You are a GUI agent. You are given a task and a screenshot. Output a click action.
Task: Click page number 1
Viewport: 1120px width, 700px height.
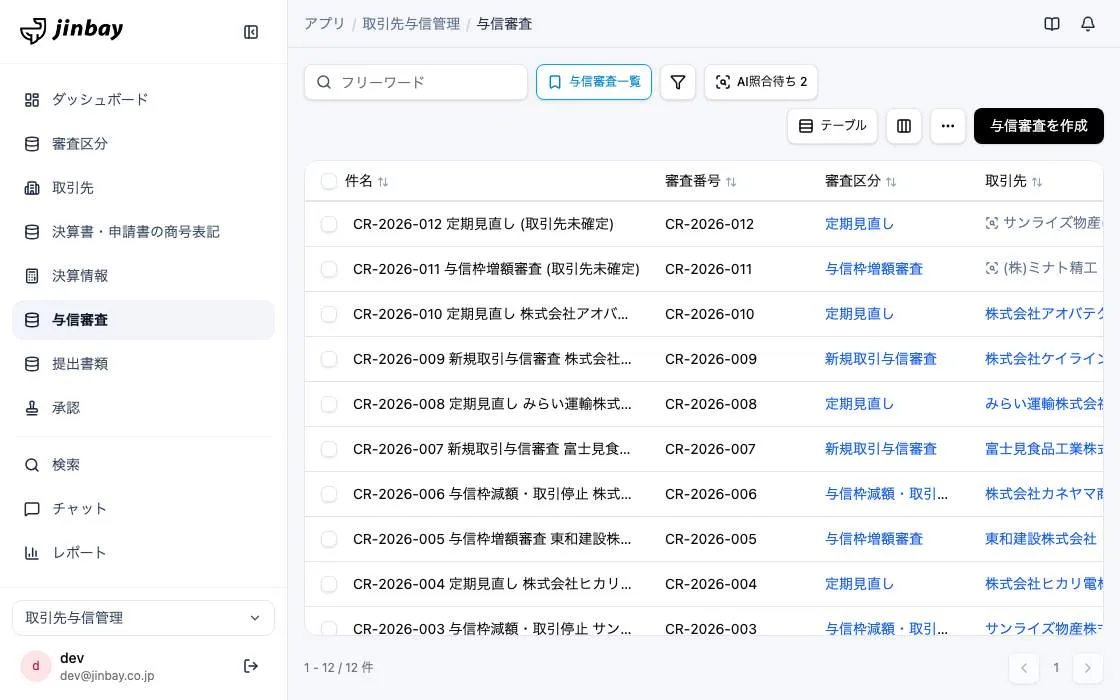click(x=1056, y=668)
